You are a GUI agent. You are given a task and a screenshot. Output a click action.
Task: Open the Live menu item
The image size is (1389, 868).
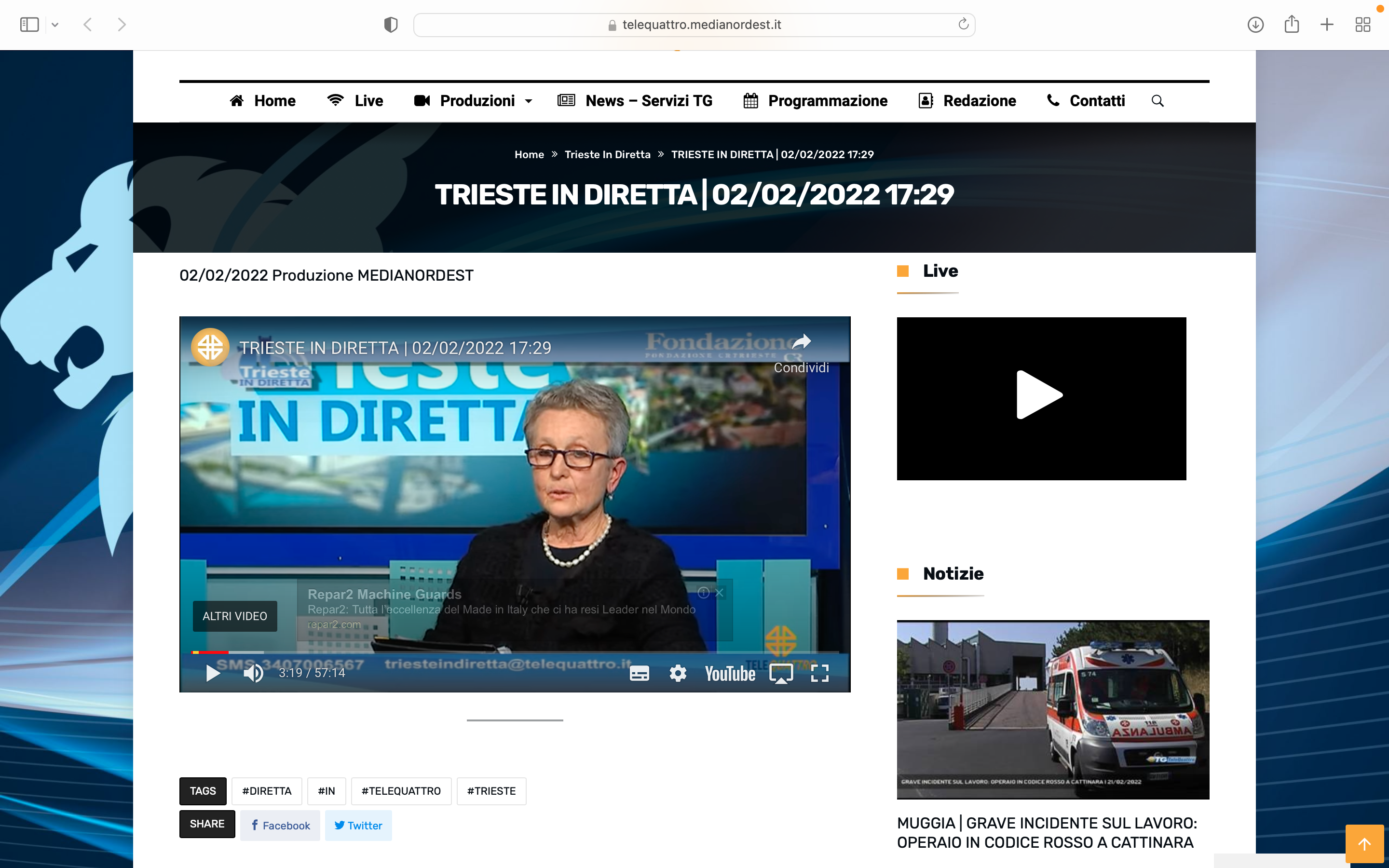pyautogui.click(x=354, y=101)
